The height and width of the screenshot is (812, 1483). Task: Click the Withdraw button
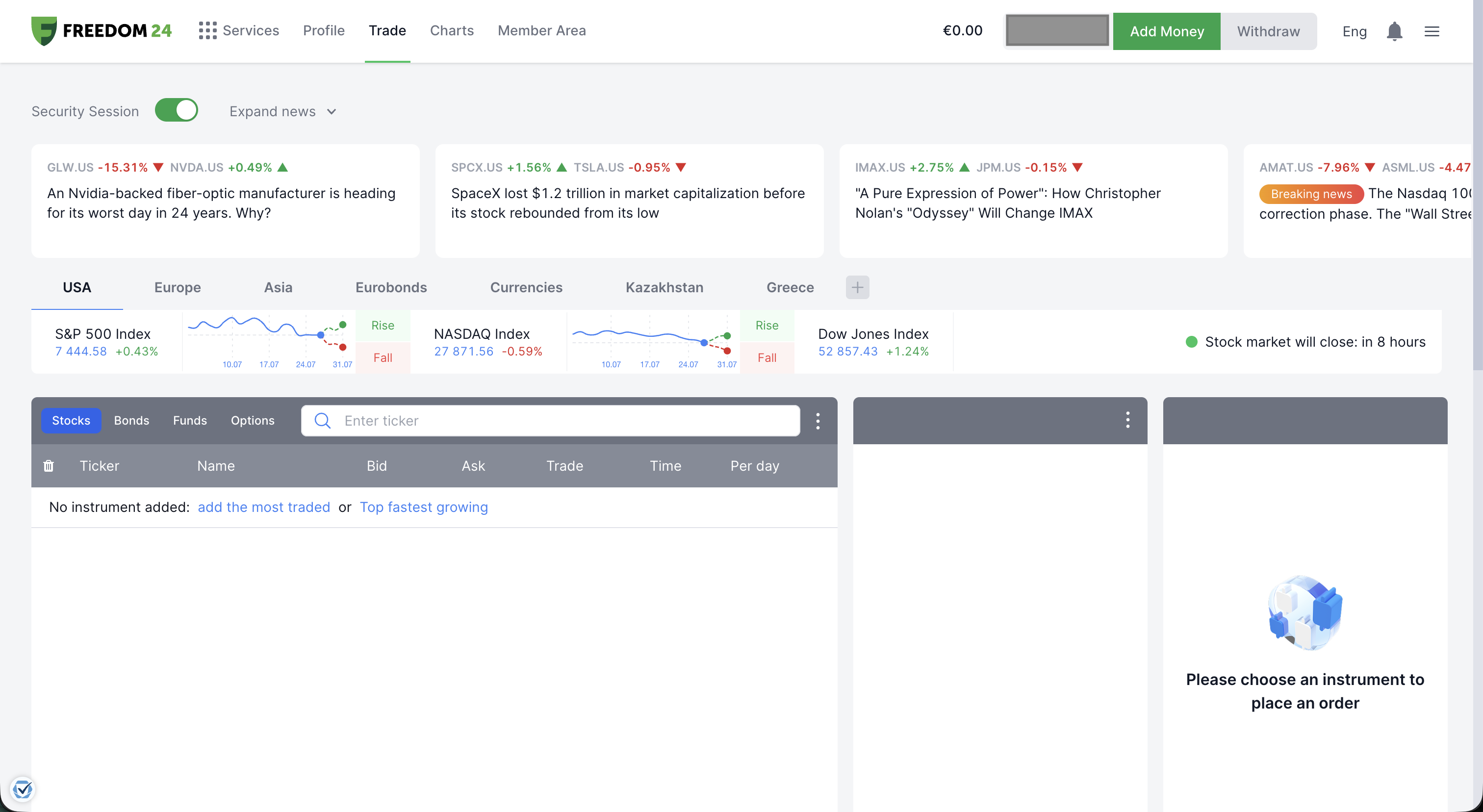(x=1268, y=31)
